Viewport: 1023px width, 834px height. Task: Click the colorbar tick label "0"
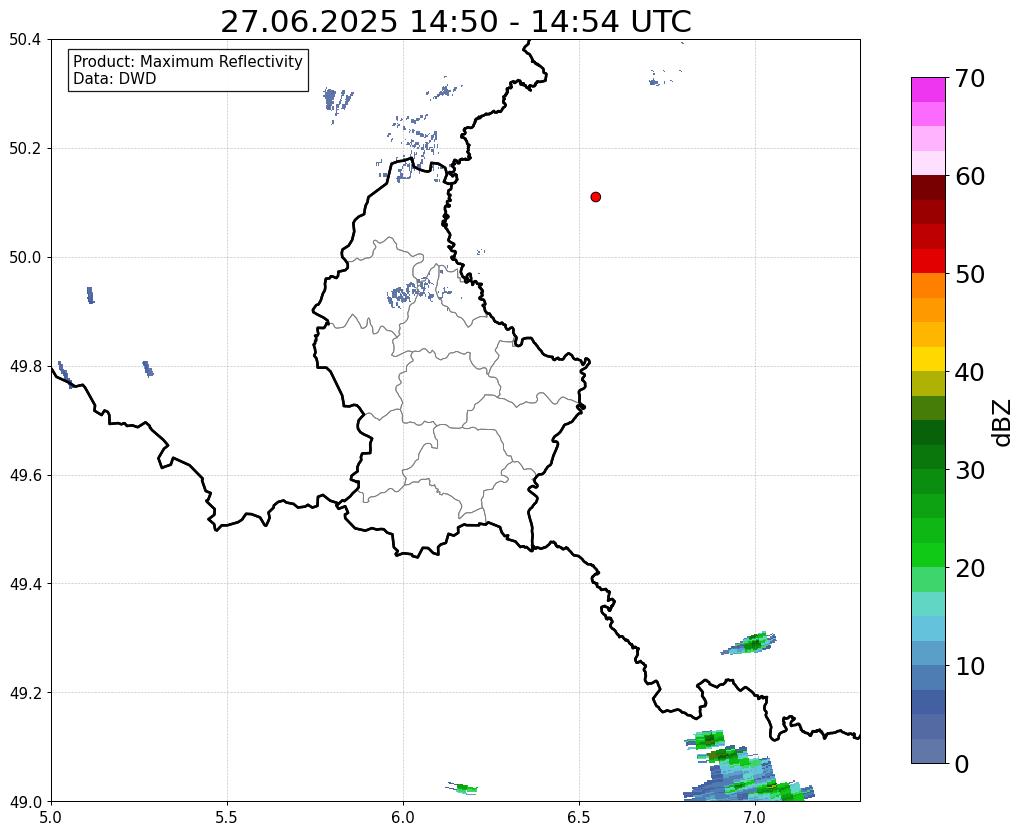(962, 764)
